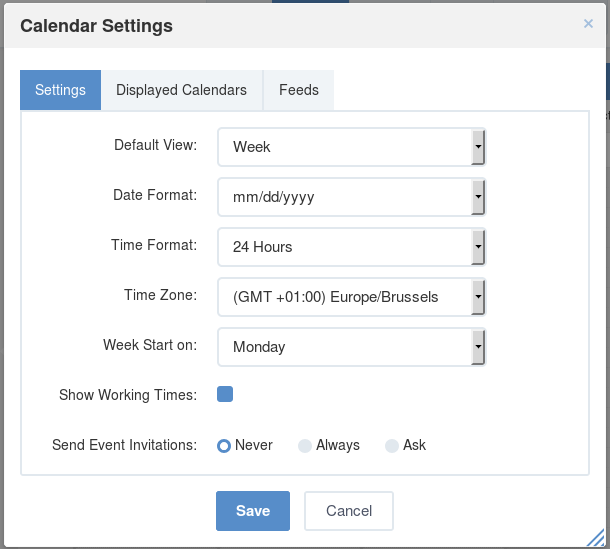Select Never for event invitations
The height and width of the screenshot is (549, 610).
224,446
